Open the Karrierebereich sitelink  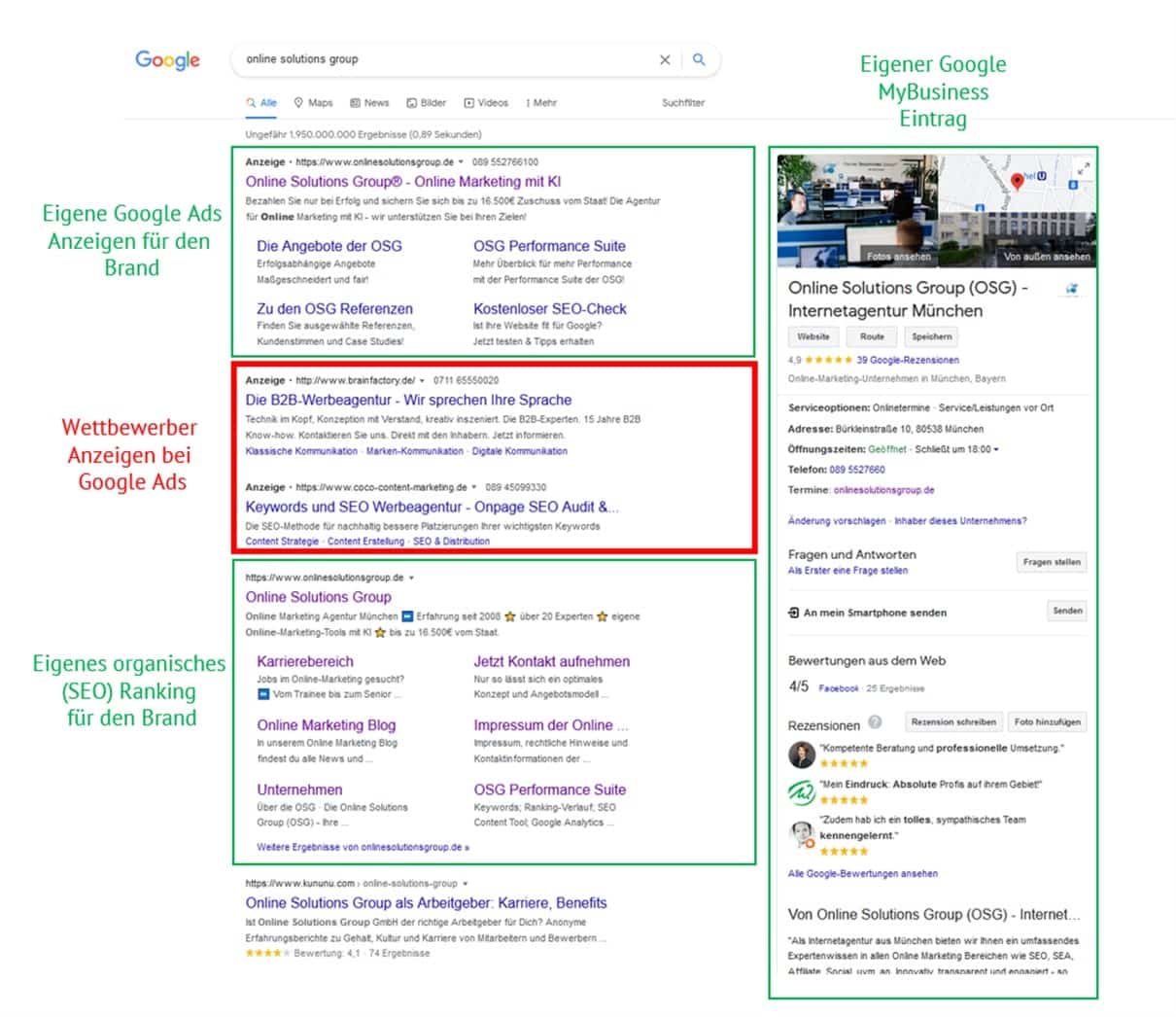305,661
